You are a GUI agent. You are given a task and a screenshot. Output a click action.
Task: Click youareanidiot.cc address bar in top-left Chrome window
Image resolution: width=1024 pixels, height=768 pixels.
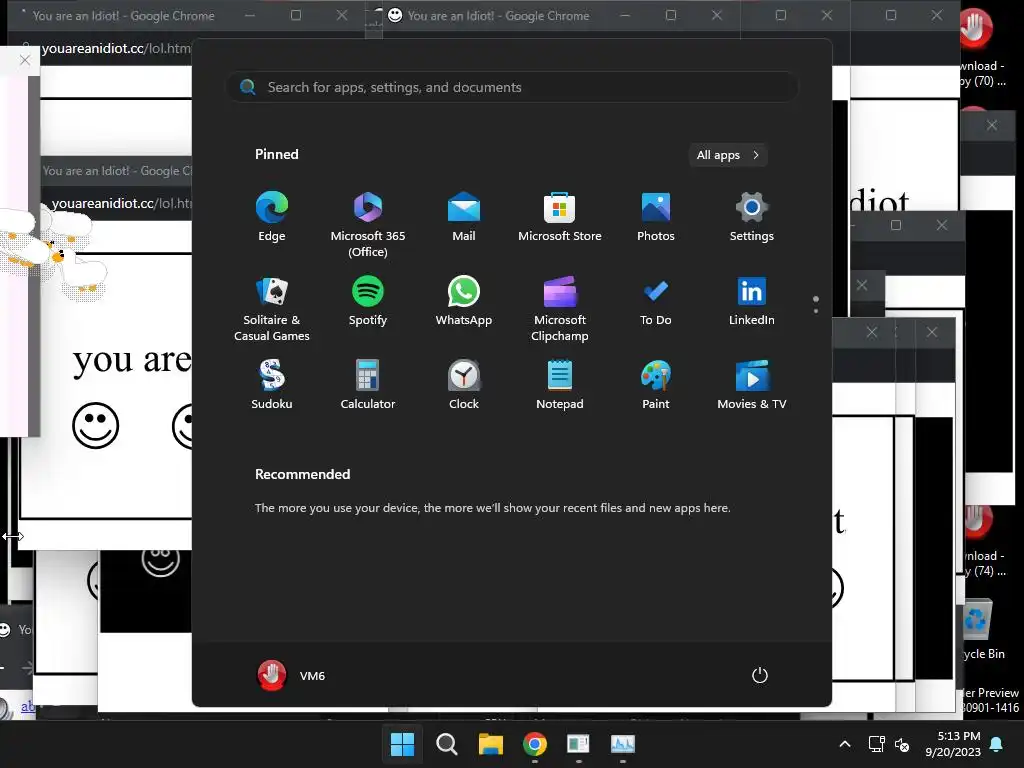[x=115, y=48]
